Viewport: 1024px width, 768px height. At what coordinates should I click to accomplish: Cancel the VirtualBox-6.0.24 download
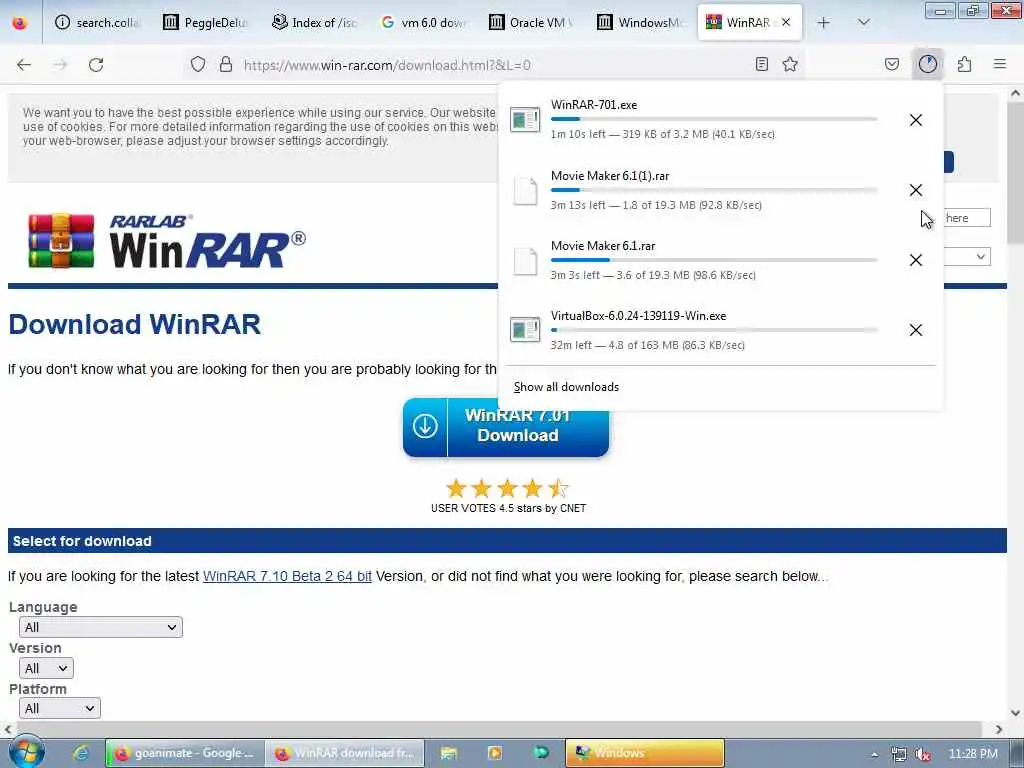click(916, 330)
